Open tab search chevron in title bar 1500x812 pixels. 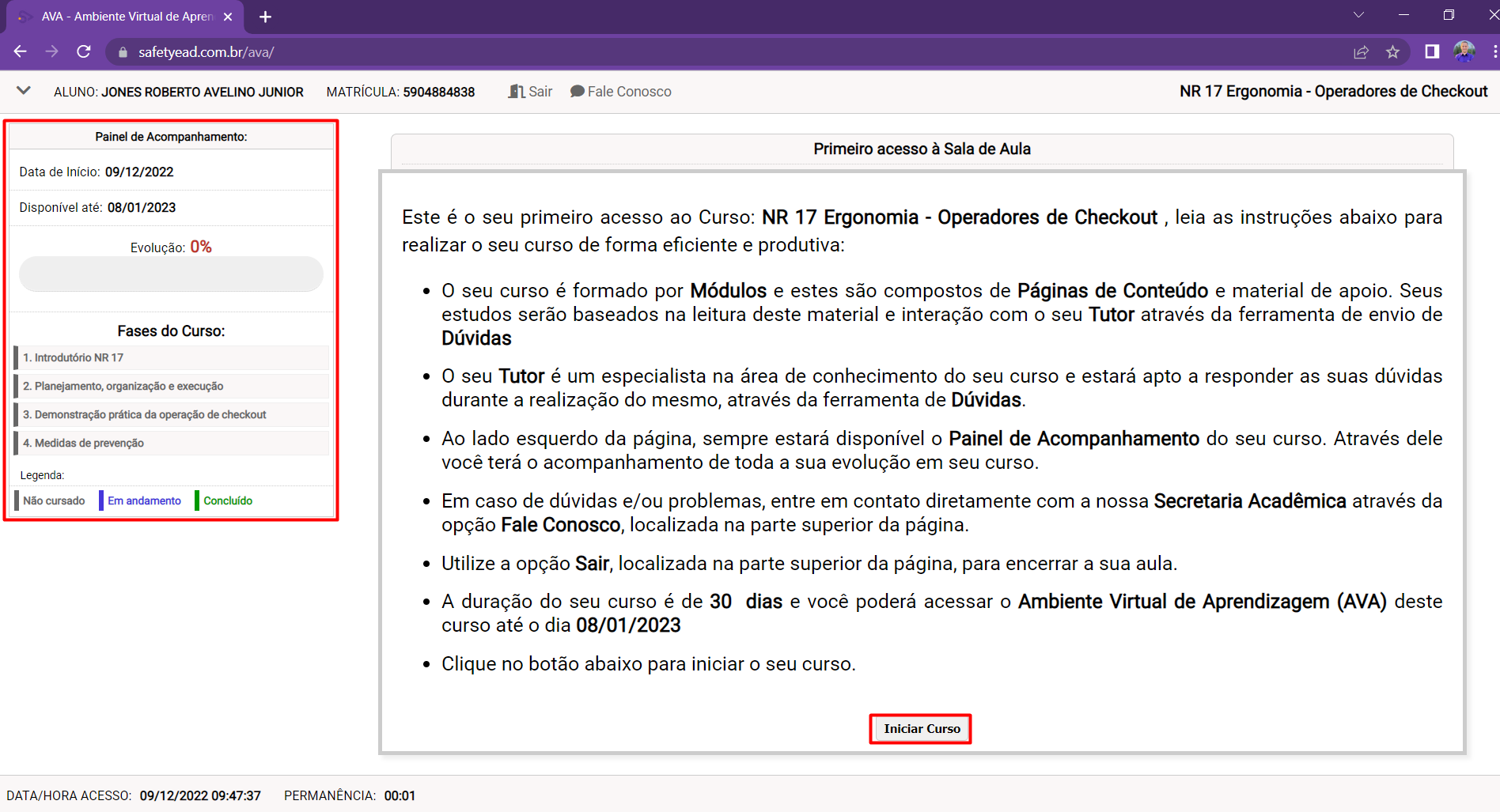[1358, 15]
